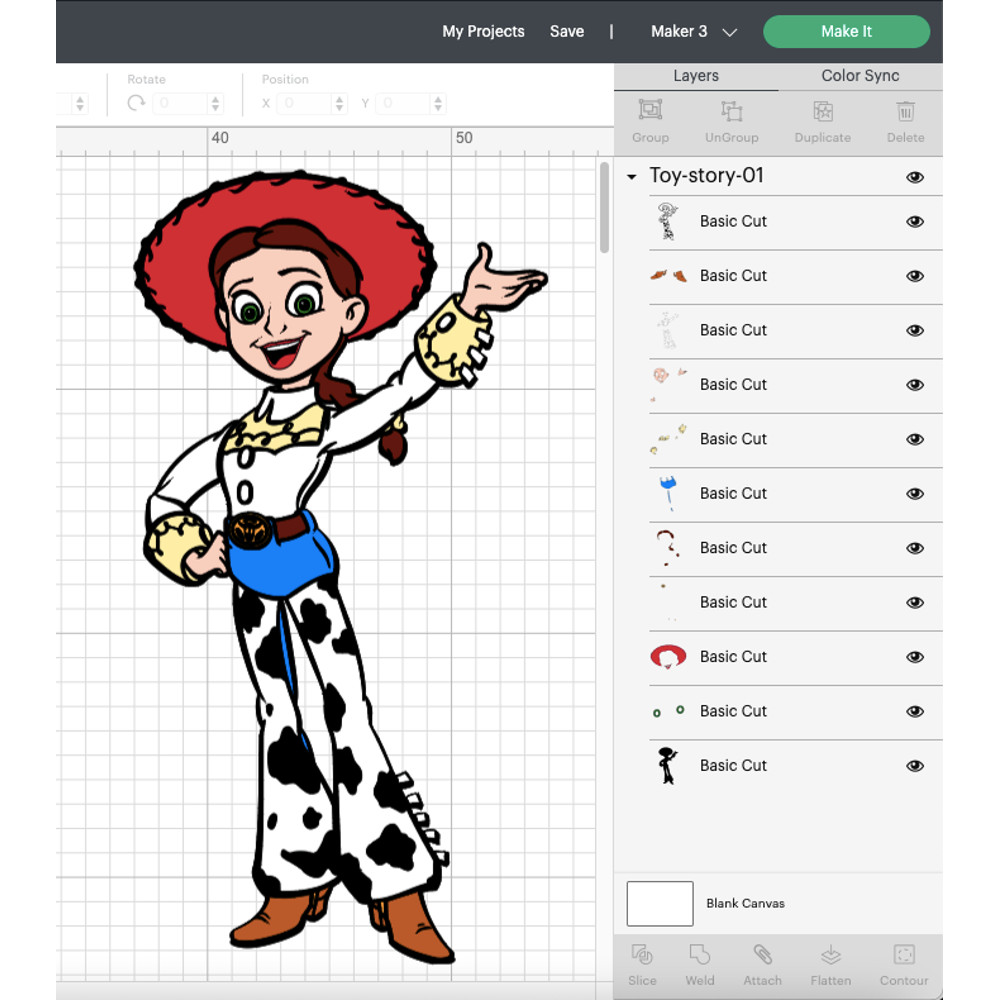Hide the blue sash Basic Cut layer
The image size is (1000, 1000).
coord(915,493)
